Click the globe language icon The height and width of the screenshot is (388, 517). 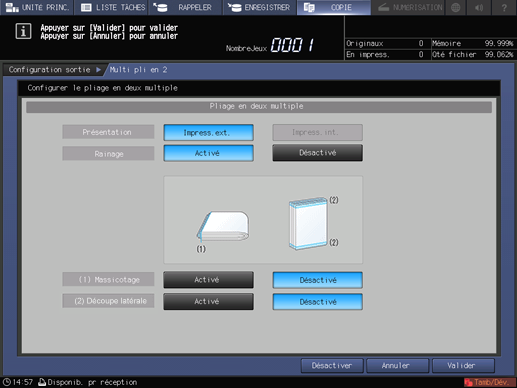(x=456, y=7)
